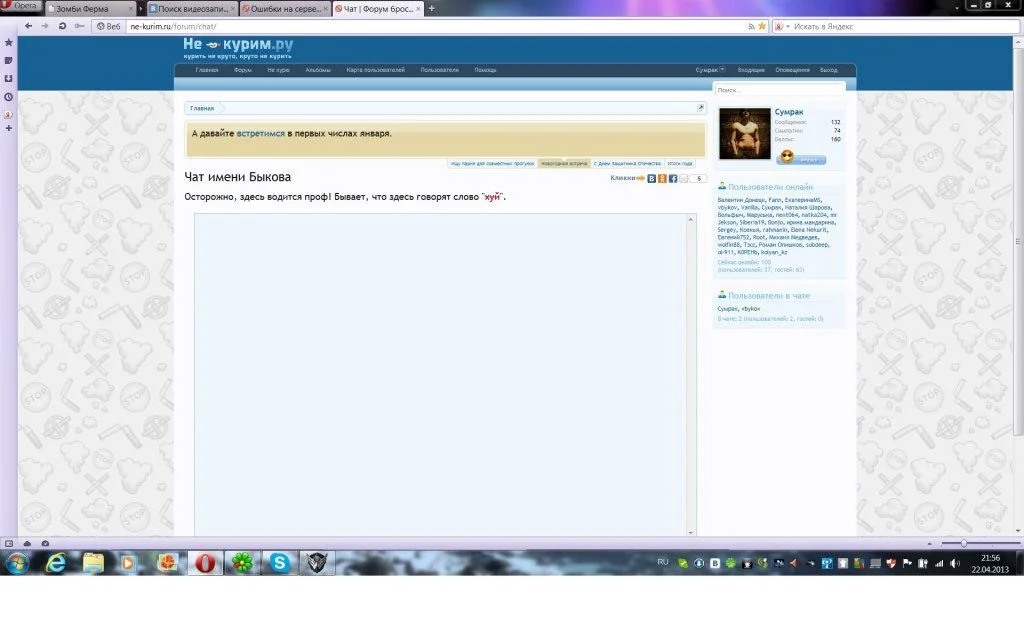1024x630 pixels.
Task: Click the RSS feed icon in address bar
Action: click(x=751, y=27)
